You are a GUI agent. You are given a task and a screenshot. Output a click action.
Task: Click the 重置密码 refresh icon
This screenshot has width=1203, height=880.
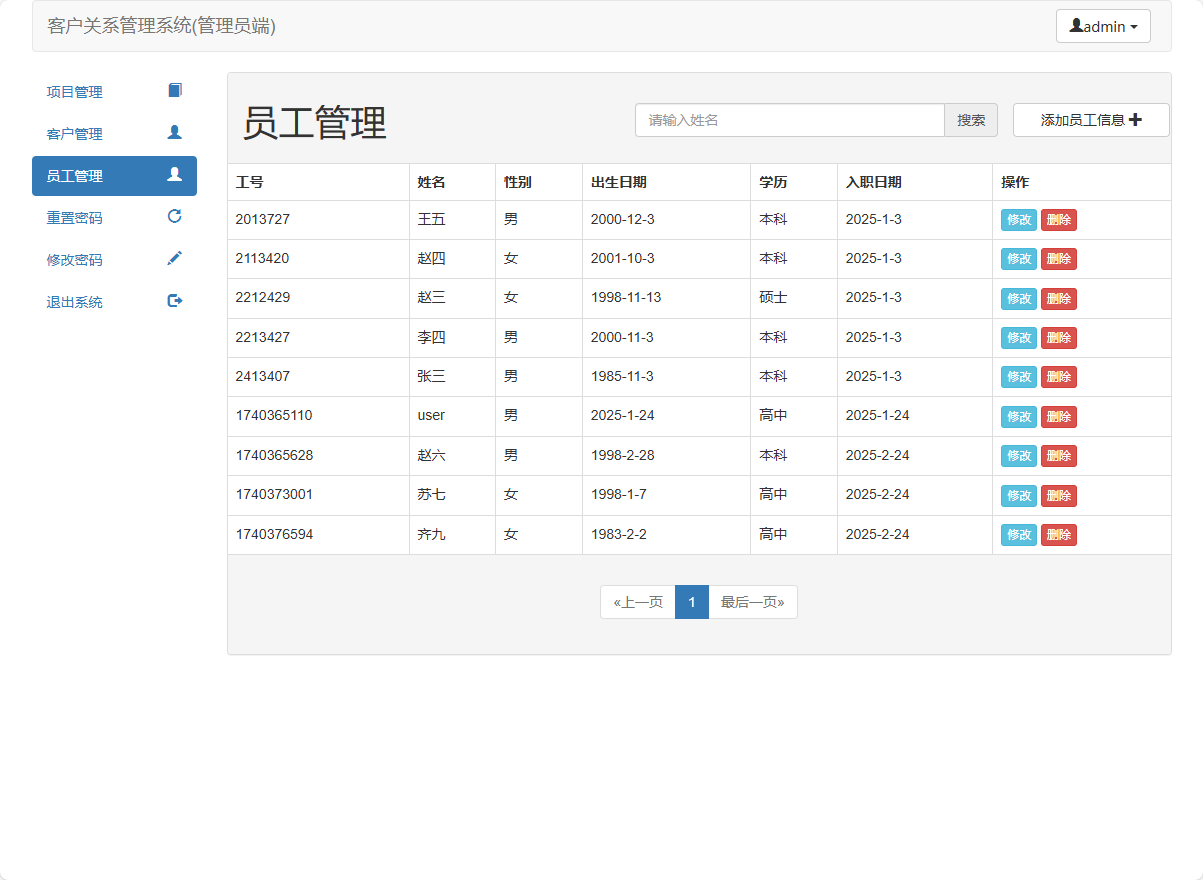pos(174,216)
